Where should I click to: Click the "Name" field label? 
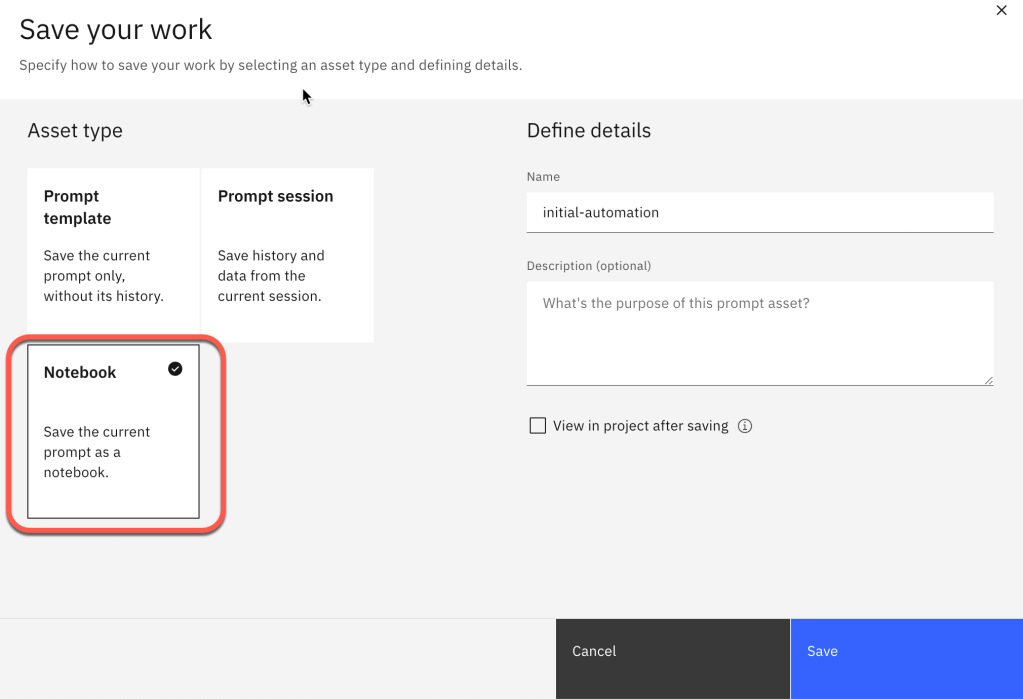point(543,177)
